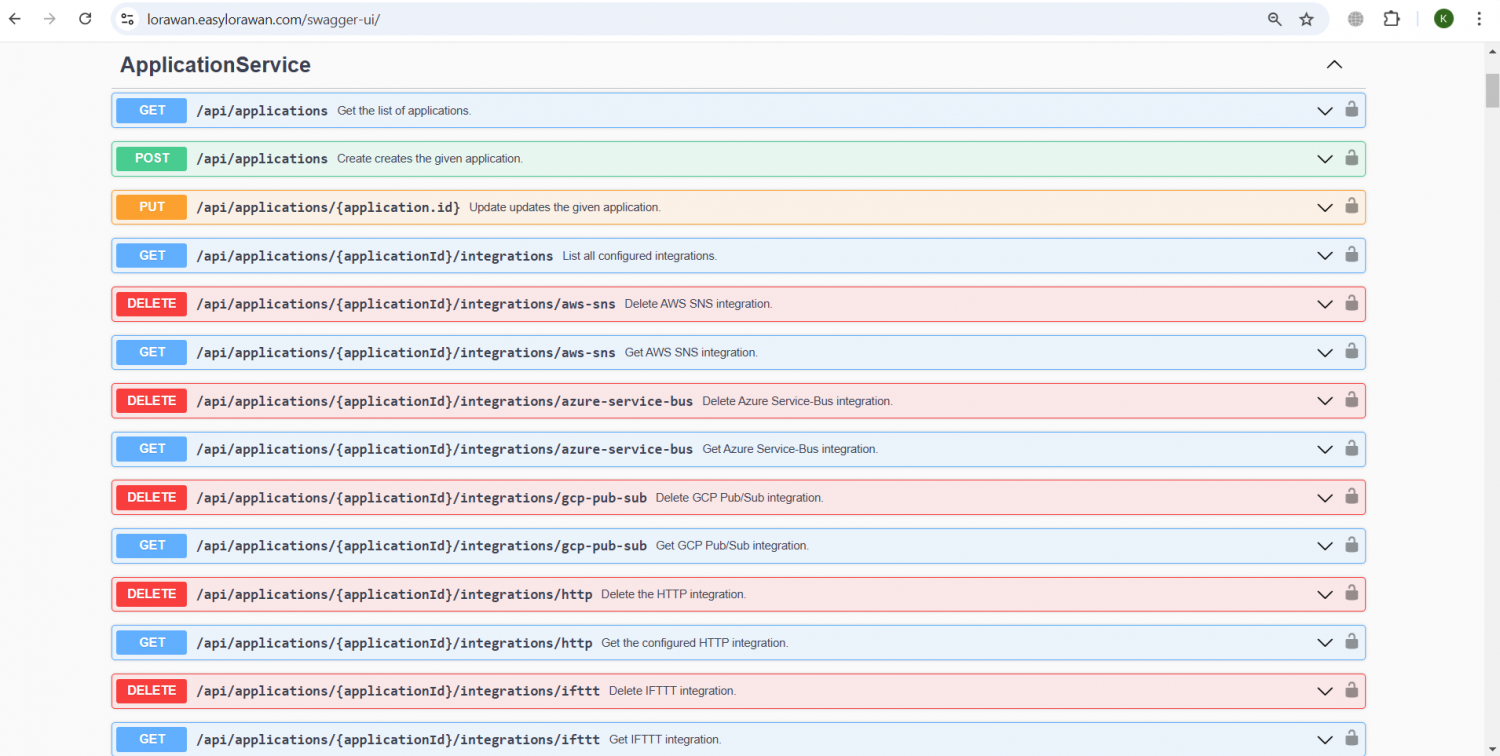Click the site information icon in address bar
The image size is (1500, 756).
coord(127,19)
